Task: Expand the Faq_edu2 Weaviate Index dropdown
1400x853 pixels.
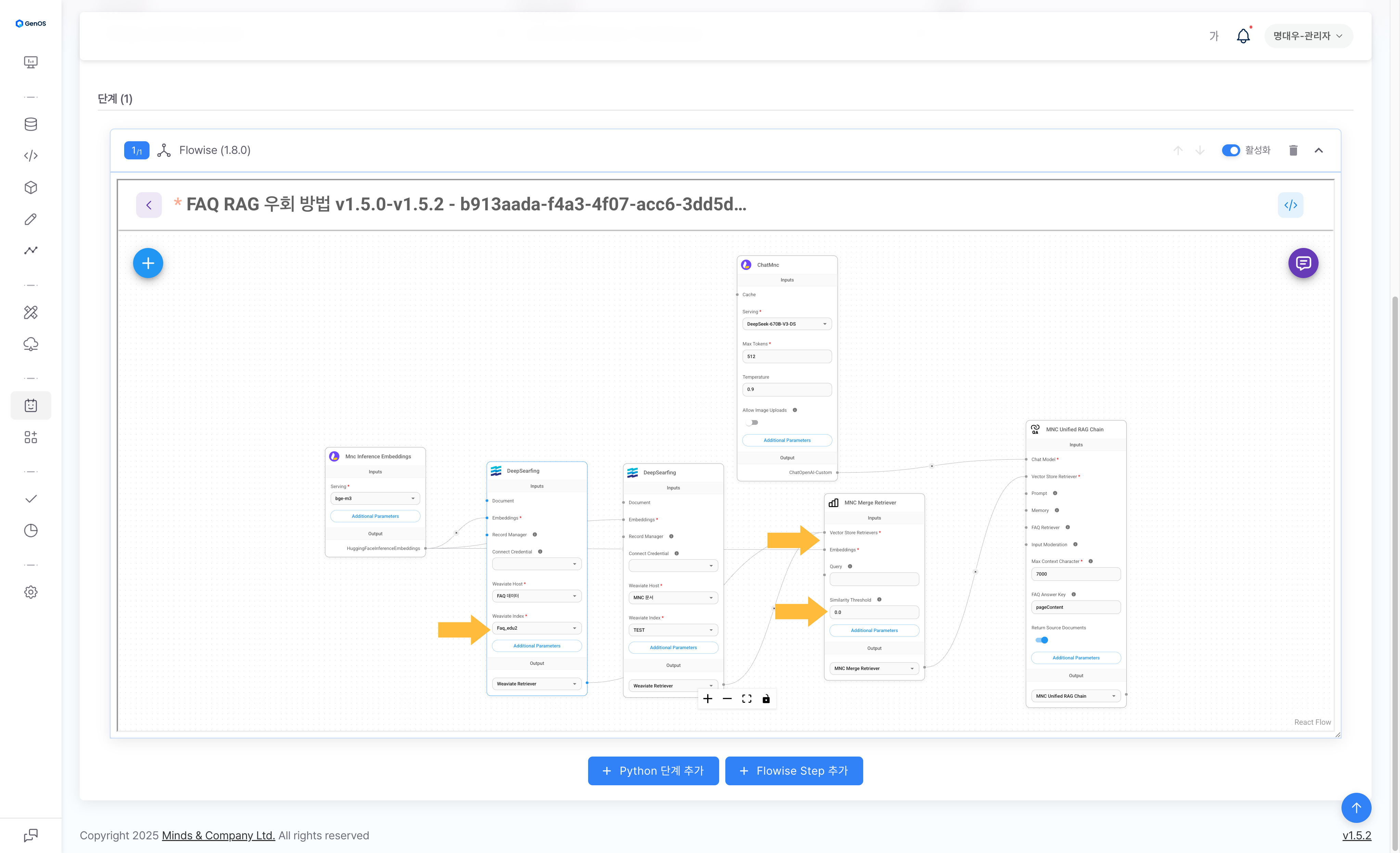Action: [x=536, y=628]
